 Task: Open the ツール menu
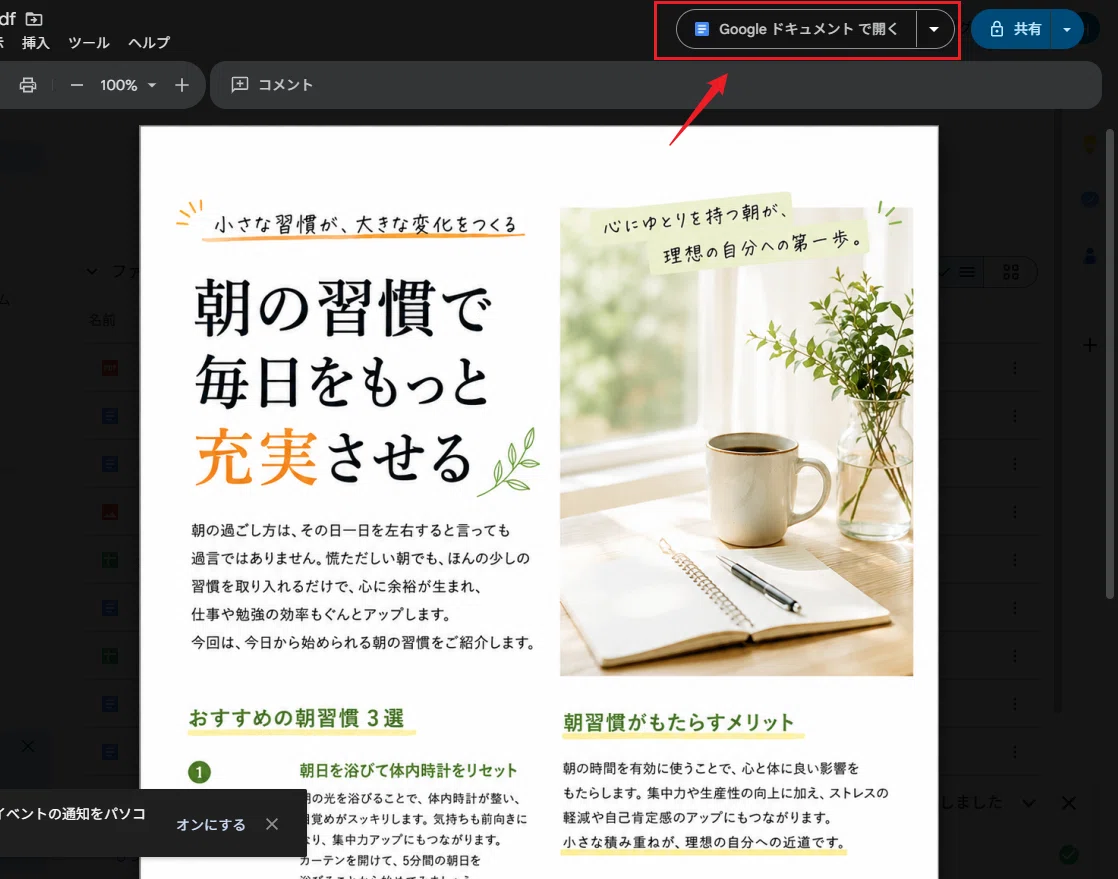pos(88,43)
